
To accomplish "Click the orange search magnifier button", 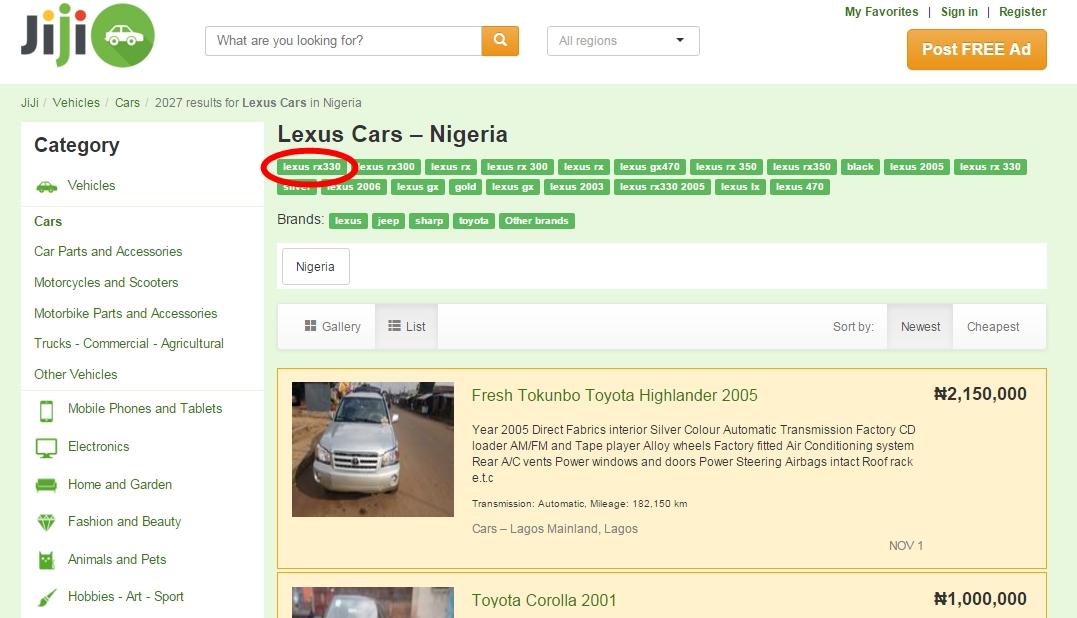I will pyautogui.click(x=500, y=41).
